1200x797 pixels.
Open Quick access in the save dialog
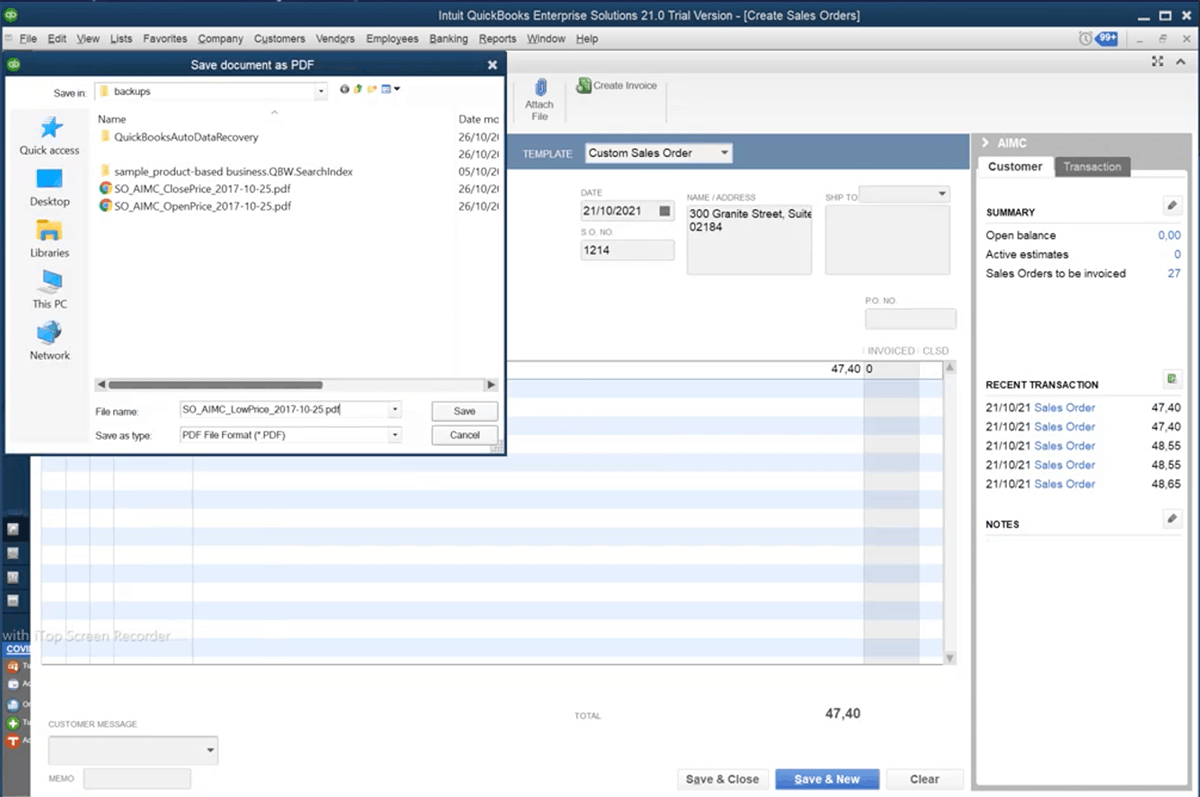coord(49,135)
